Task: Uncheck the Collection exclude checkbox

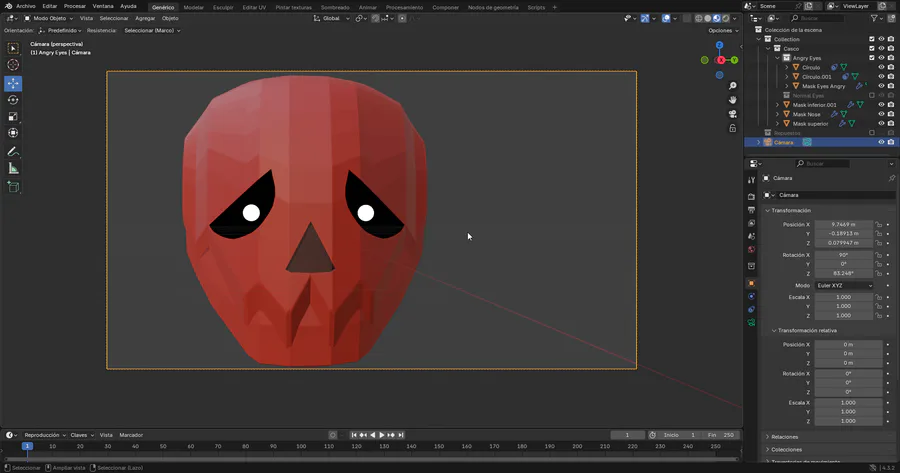Action: tap(872, 39)
